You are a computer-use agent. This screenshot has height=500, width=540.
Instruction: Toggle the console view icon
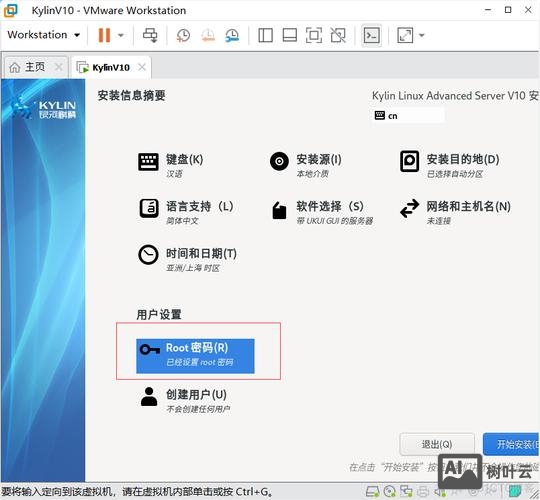[372, 35]
